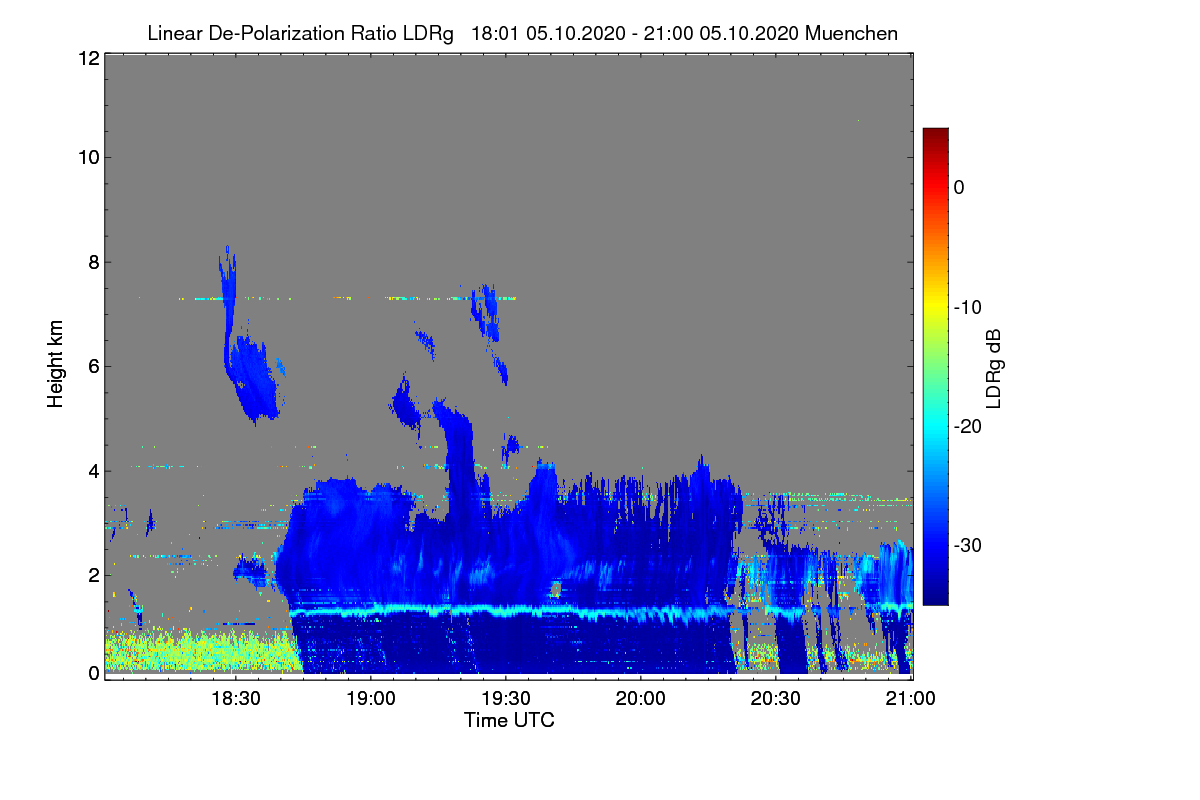Click the height tick label 10
1200x800 pixels.
click(x=87, y=157)
